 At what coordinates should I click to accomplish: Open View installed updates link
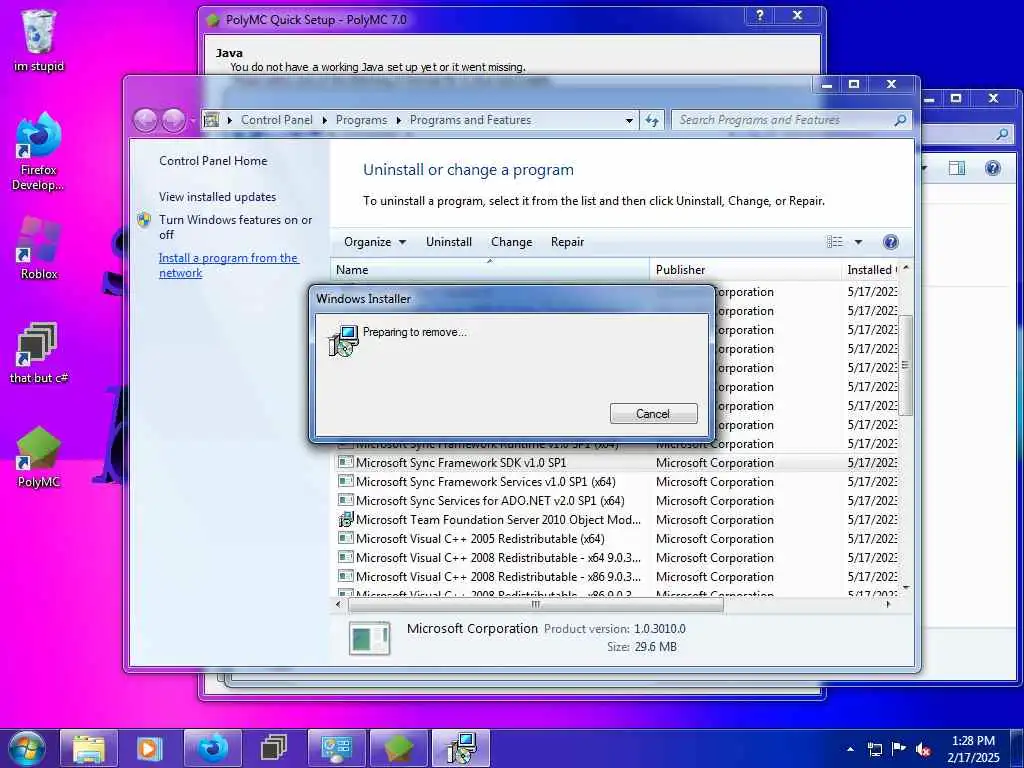tap(217, 197)
